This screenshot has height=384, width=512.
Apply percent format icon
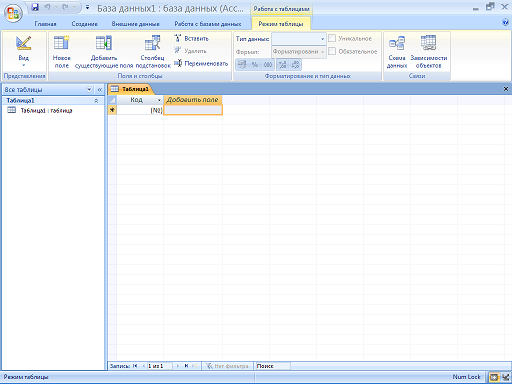coord(255,65)
